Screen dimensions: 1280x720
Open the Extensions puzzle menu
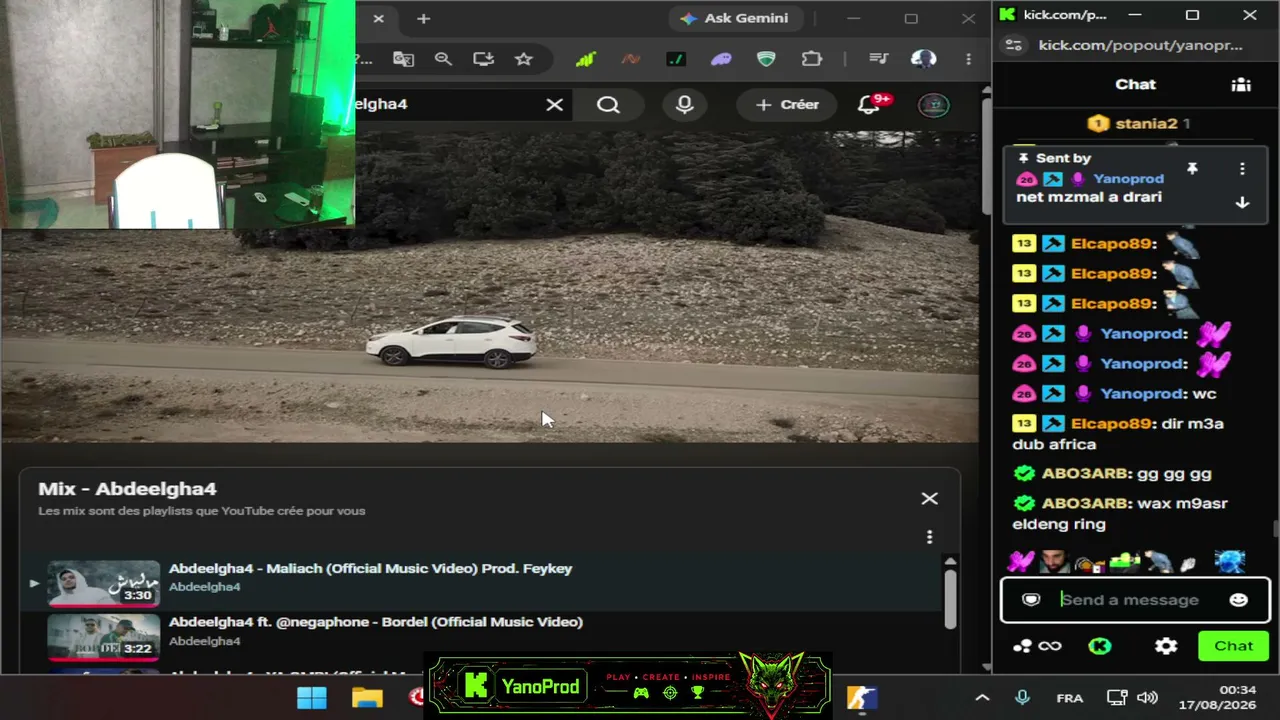coord(812,59)
